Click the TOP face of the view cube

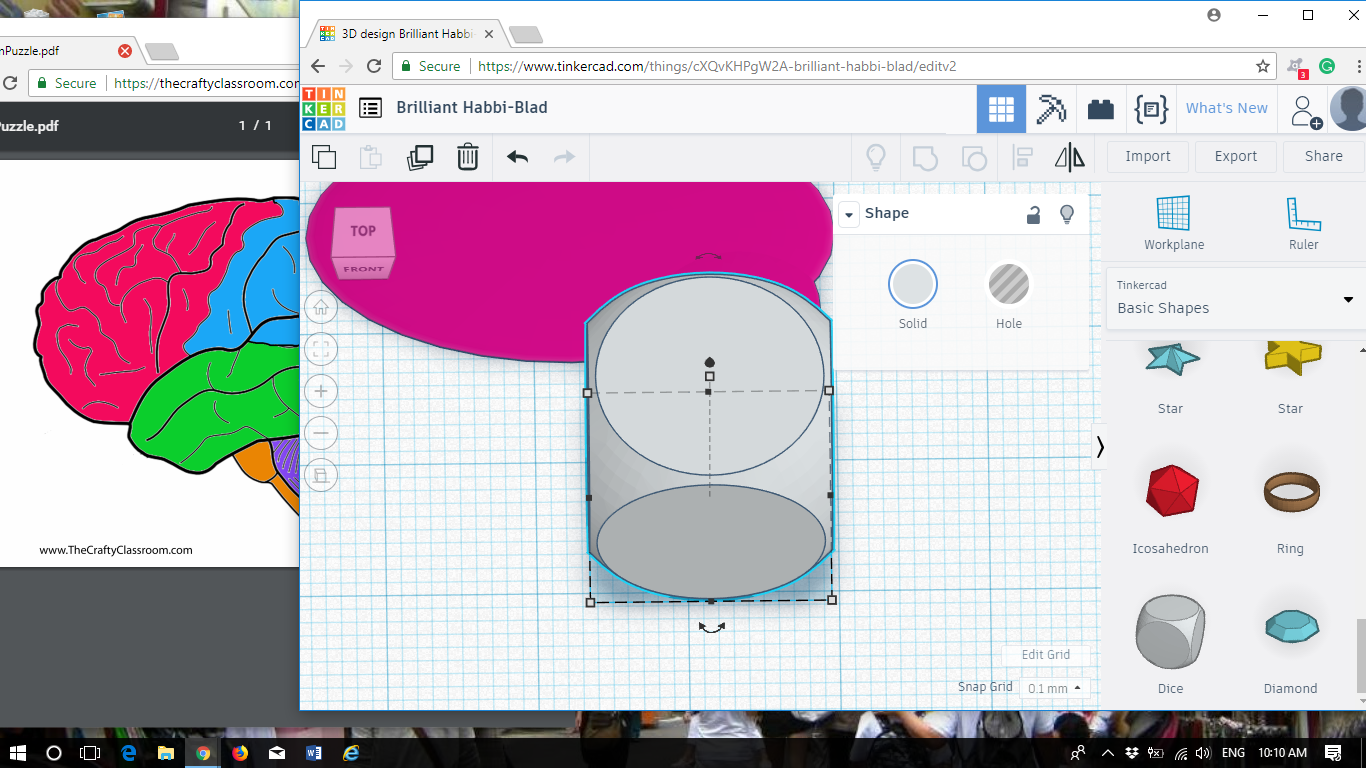pyautogui.click(x=363, y=231)
